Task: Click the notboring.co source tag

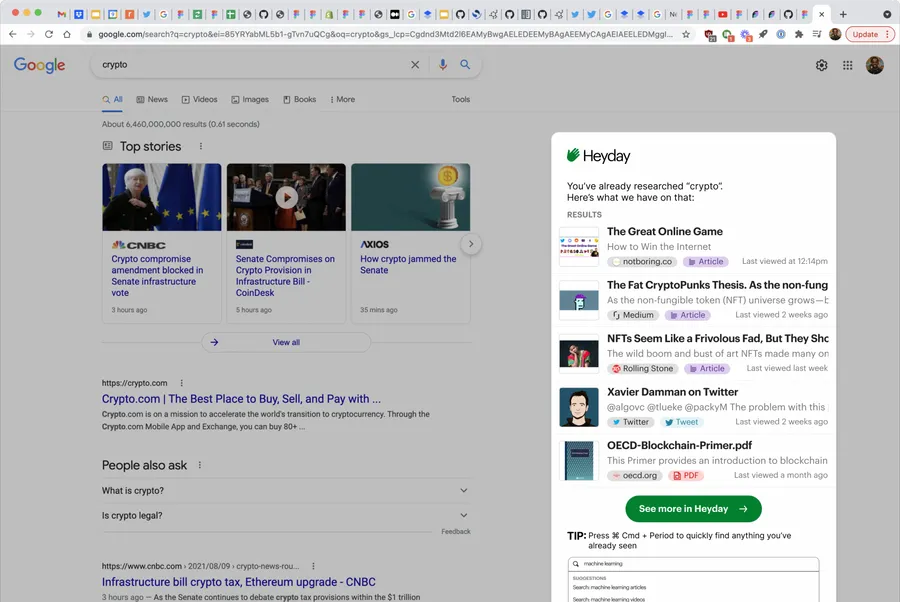Action: pyautogui.click(x=642, y=262)
